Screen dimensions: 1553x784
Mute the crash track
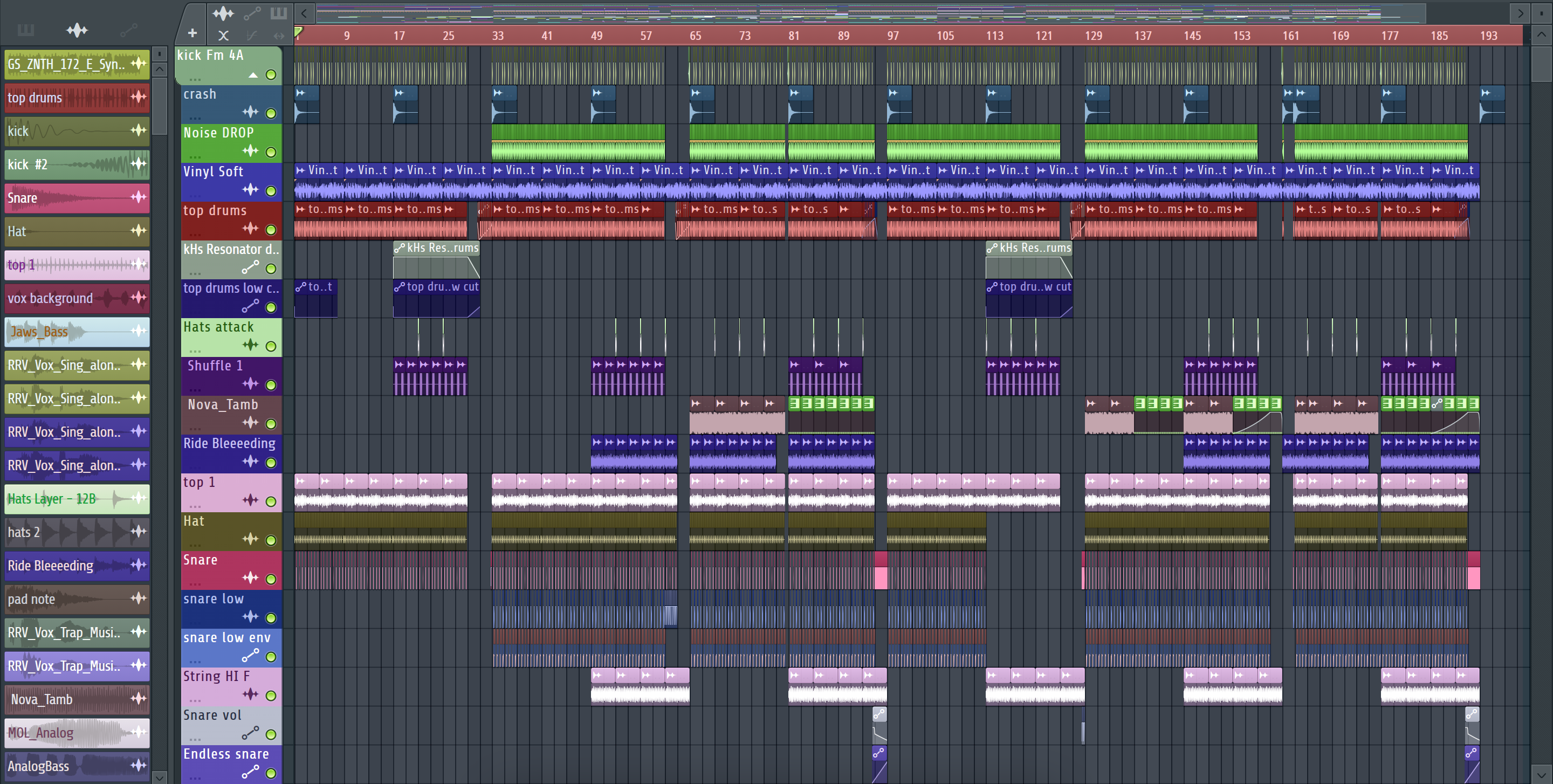[x=271, y=113]
